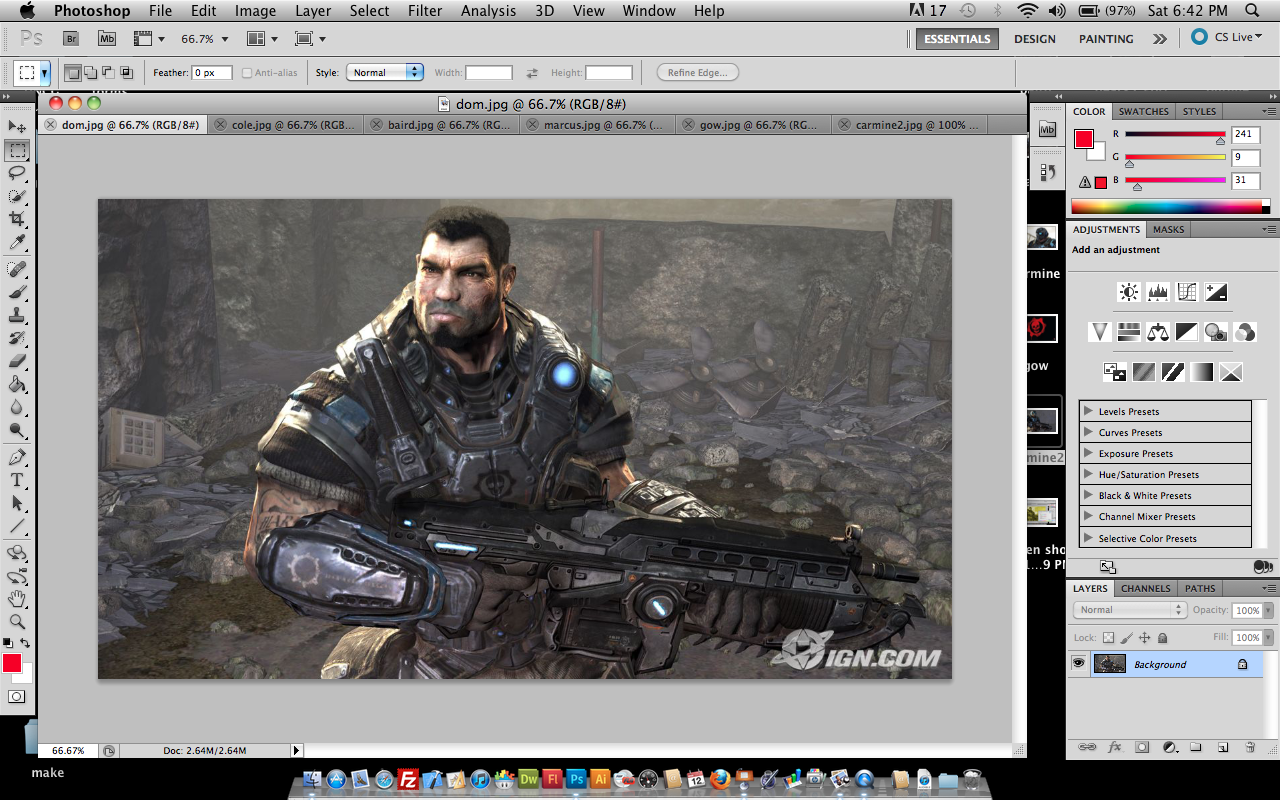Switch to Design workspace
The image size is (1280, 800).
(1035, 39)
